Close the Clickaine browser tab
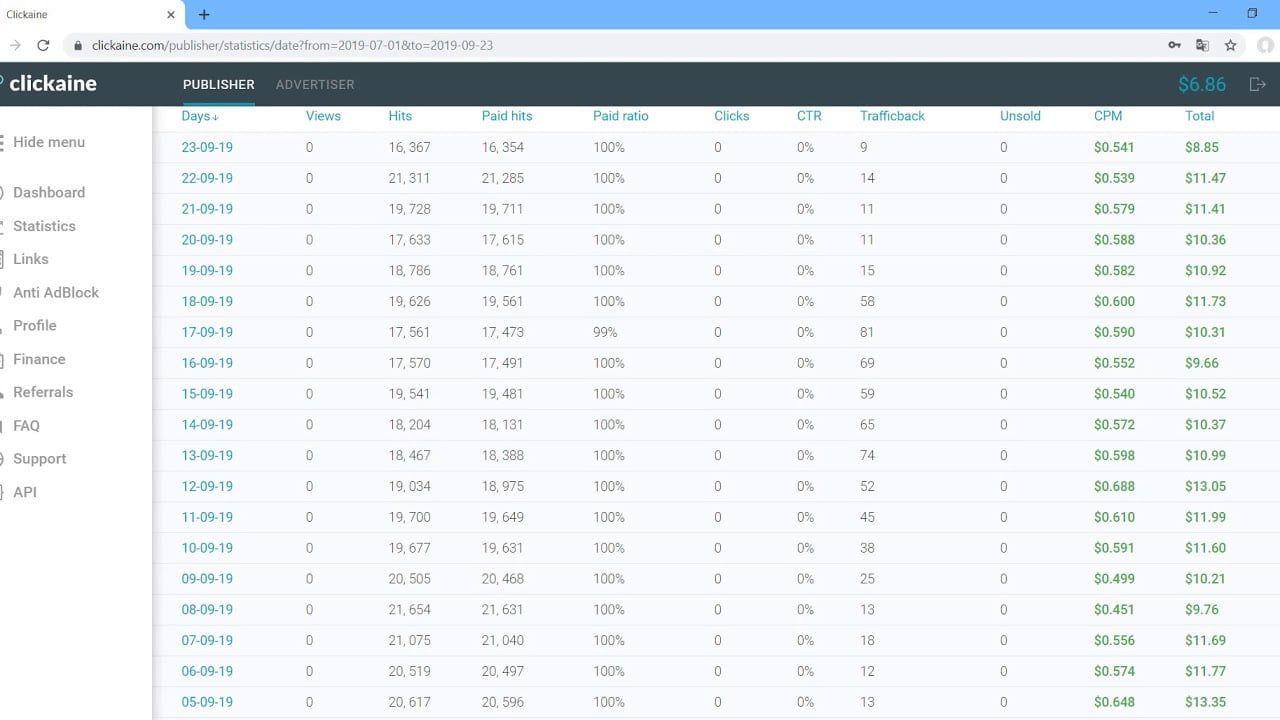 171,14
